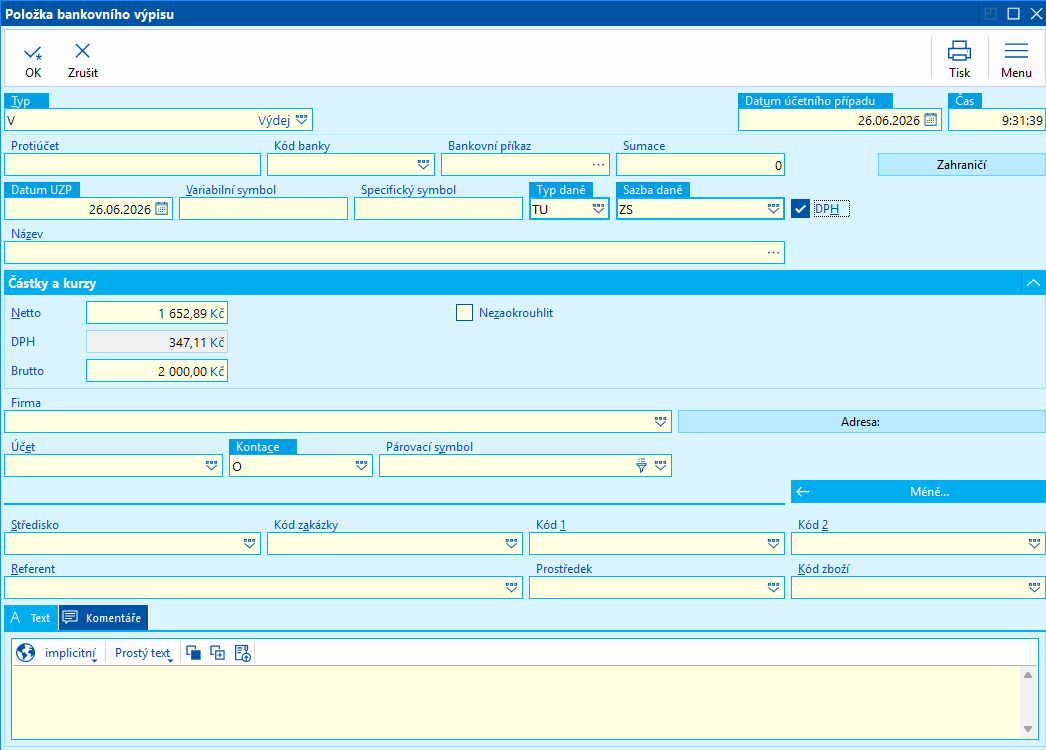Click the pin window icon in the title bar
This screenshot has width=1046, height=750.
(x=991, y=13)
